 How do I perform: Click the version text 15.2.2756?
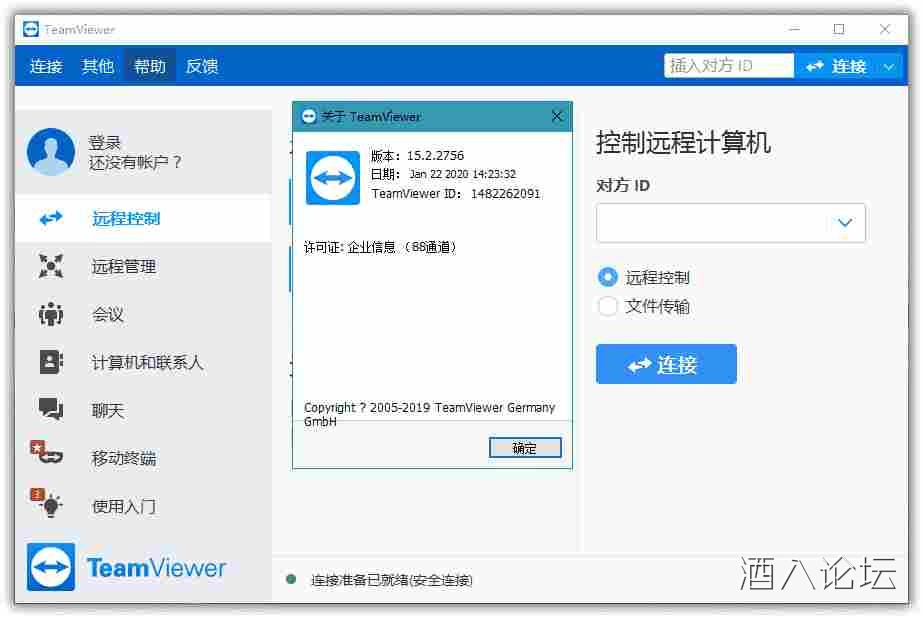[x=435, y=155]
